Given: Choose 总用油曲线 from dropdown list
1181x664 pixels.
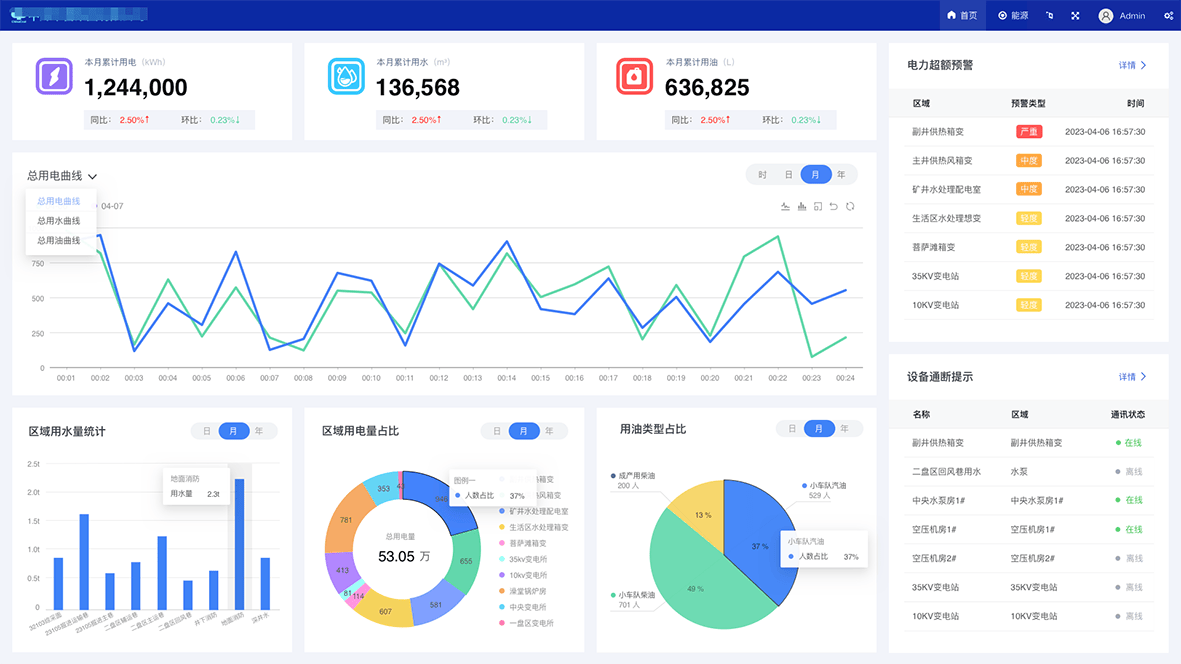Looking at the screenshot, I should (x=58, y=240).
